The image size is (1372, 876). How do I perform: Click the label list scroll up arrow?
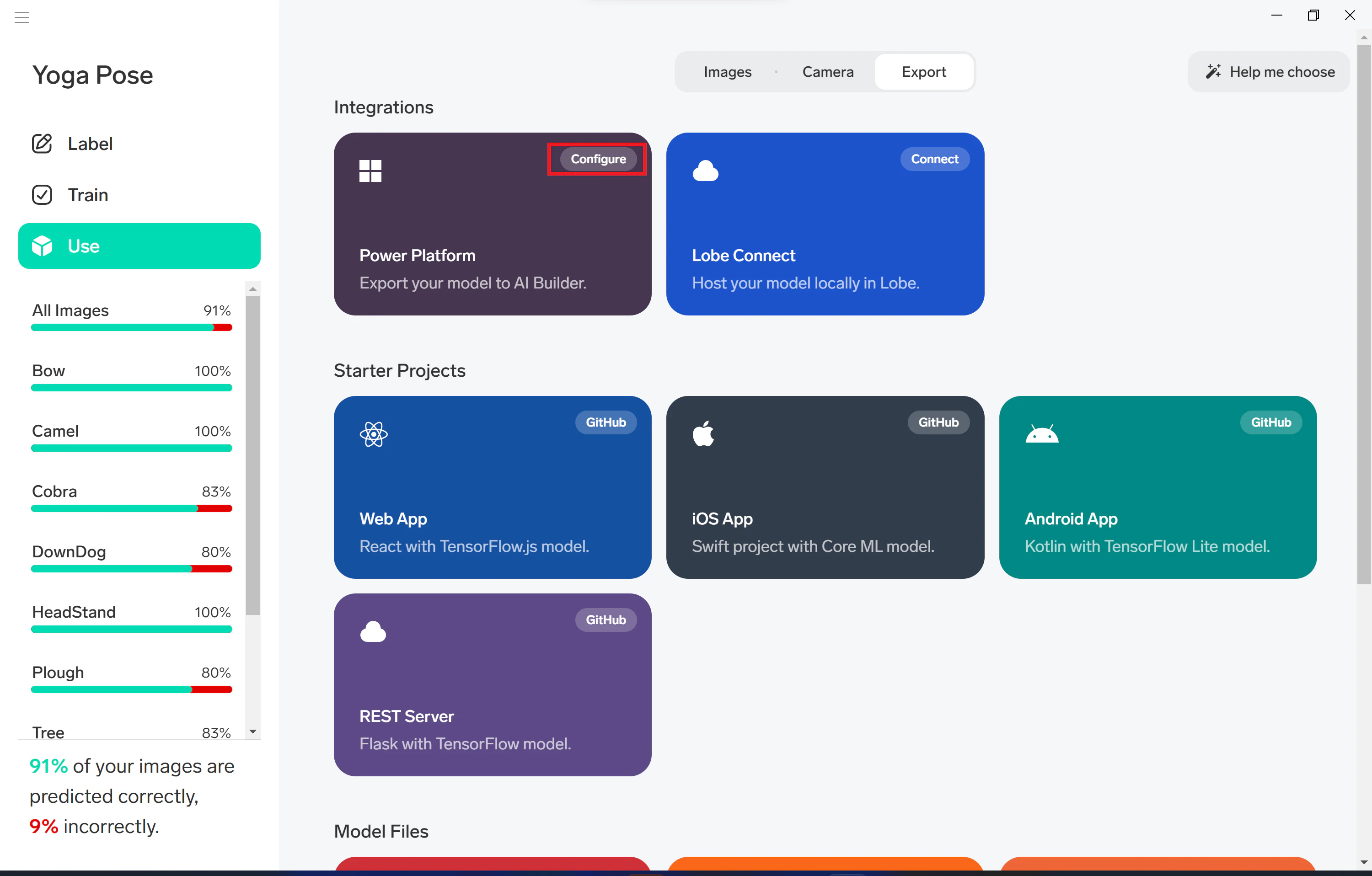[x=253, y=289]
